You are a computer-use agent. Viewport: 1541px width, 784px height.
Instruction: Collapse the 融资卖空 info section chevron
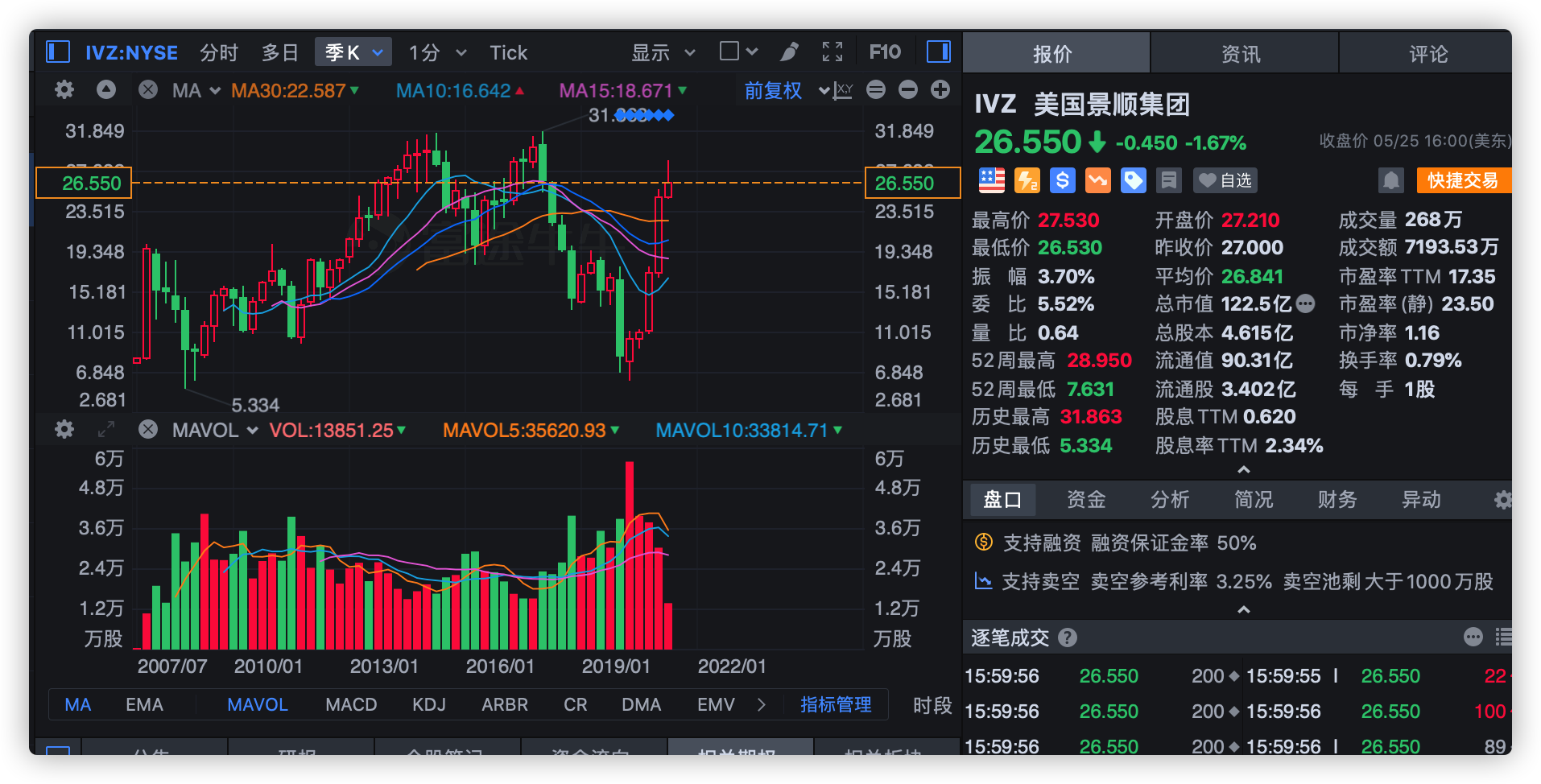pyautogui.click(x=1244, y=609)
